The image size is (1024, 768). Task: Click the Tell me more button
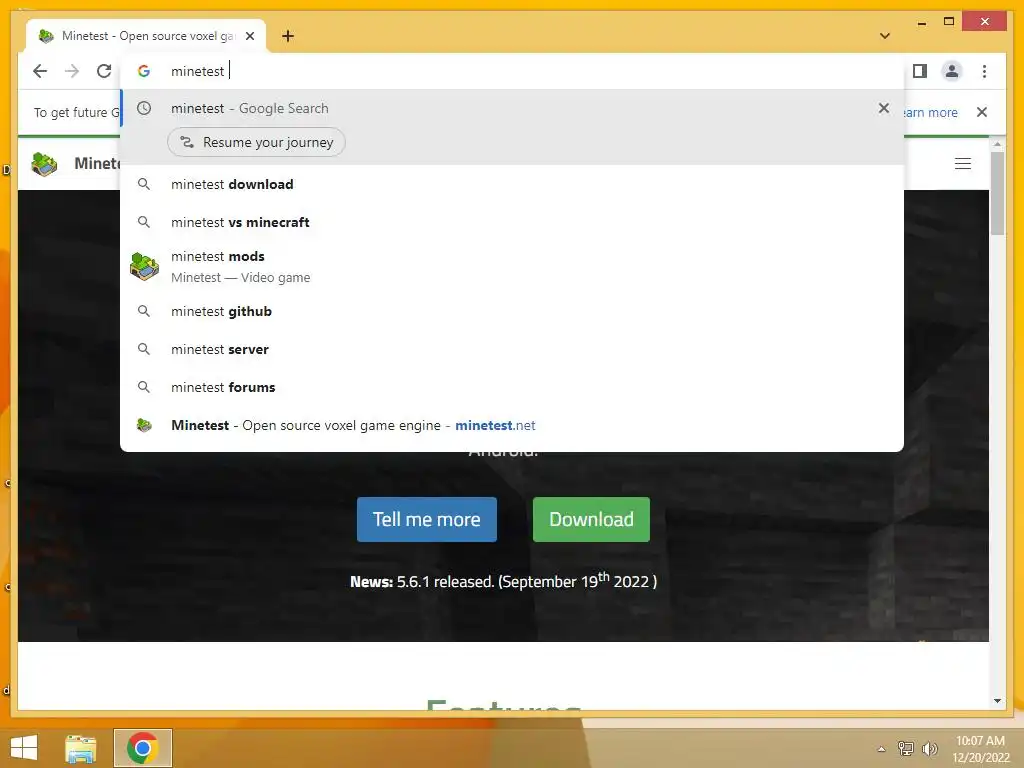[x=426, y=519]
